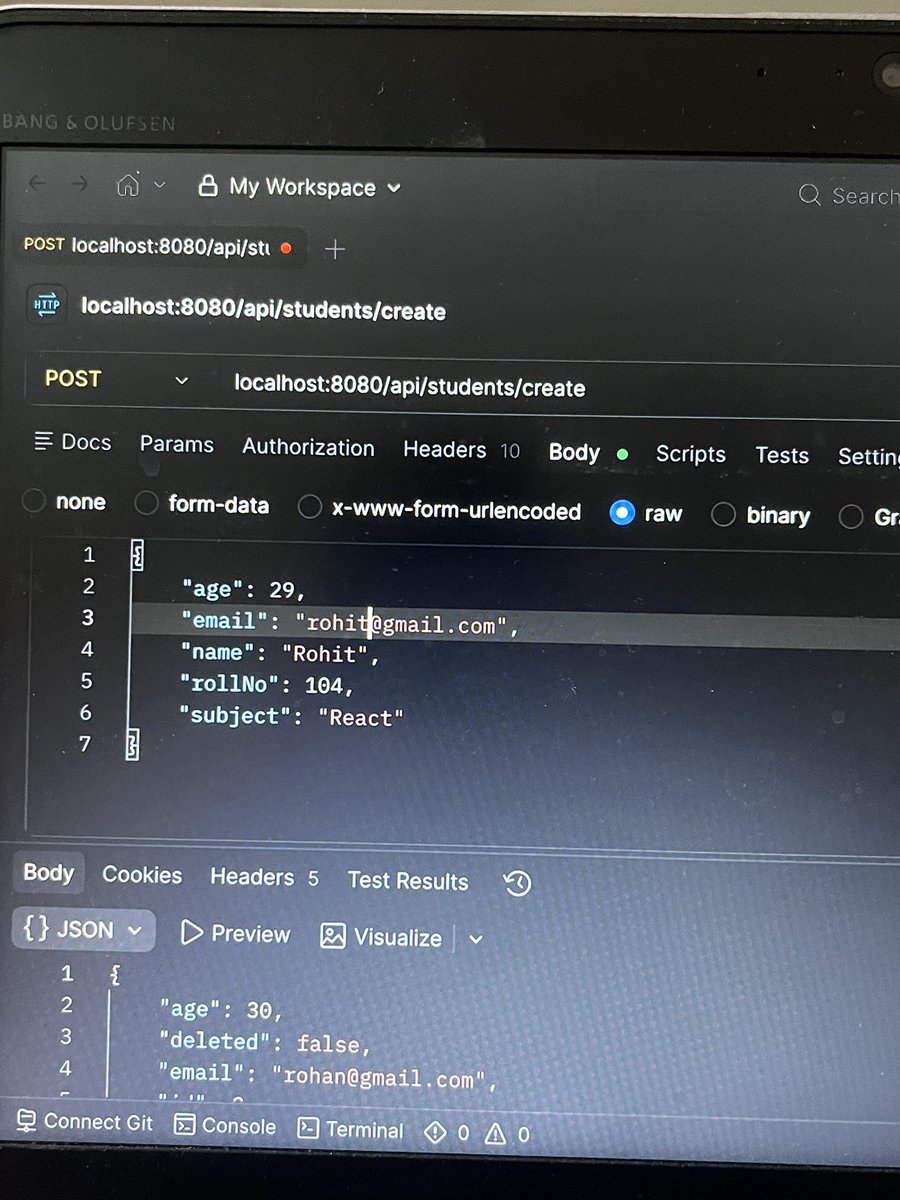
Task: Select the POST localhost:8080/api/stu request tab
Action: [x=158, y=246]
